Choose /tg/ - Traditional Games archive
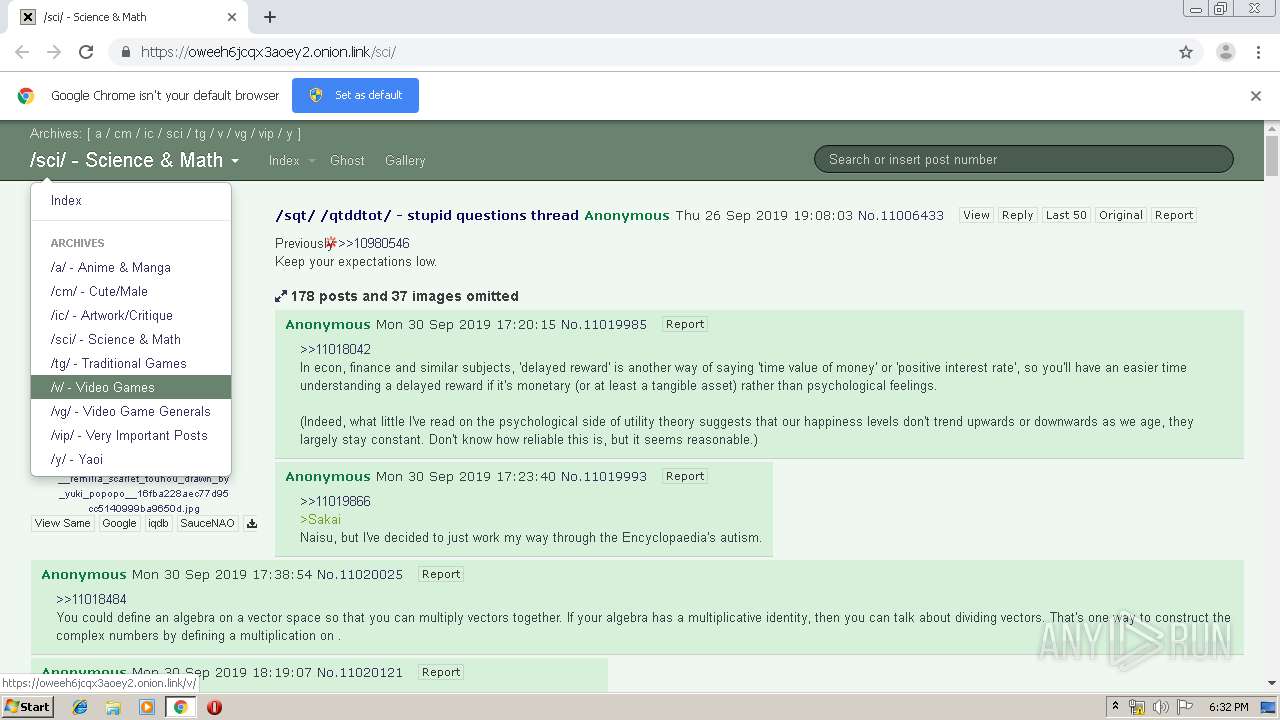Screen dimensions: 1280x720 pyautogui.click(x=131, y=363)
